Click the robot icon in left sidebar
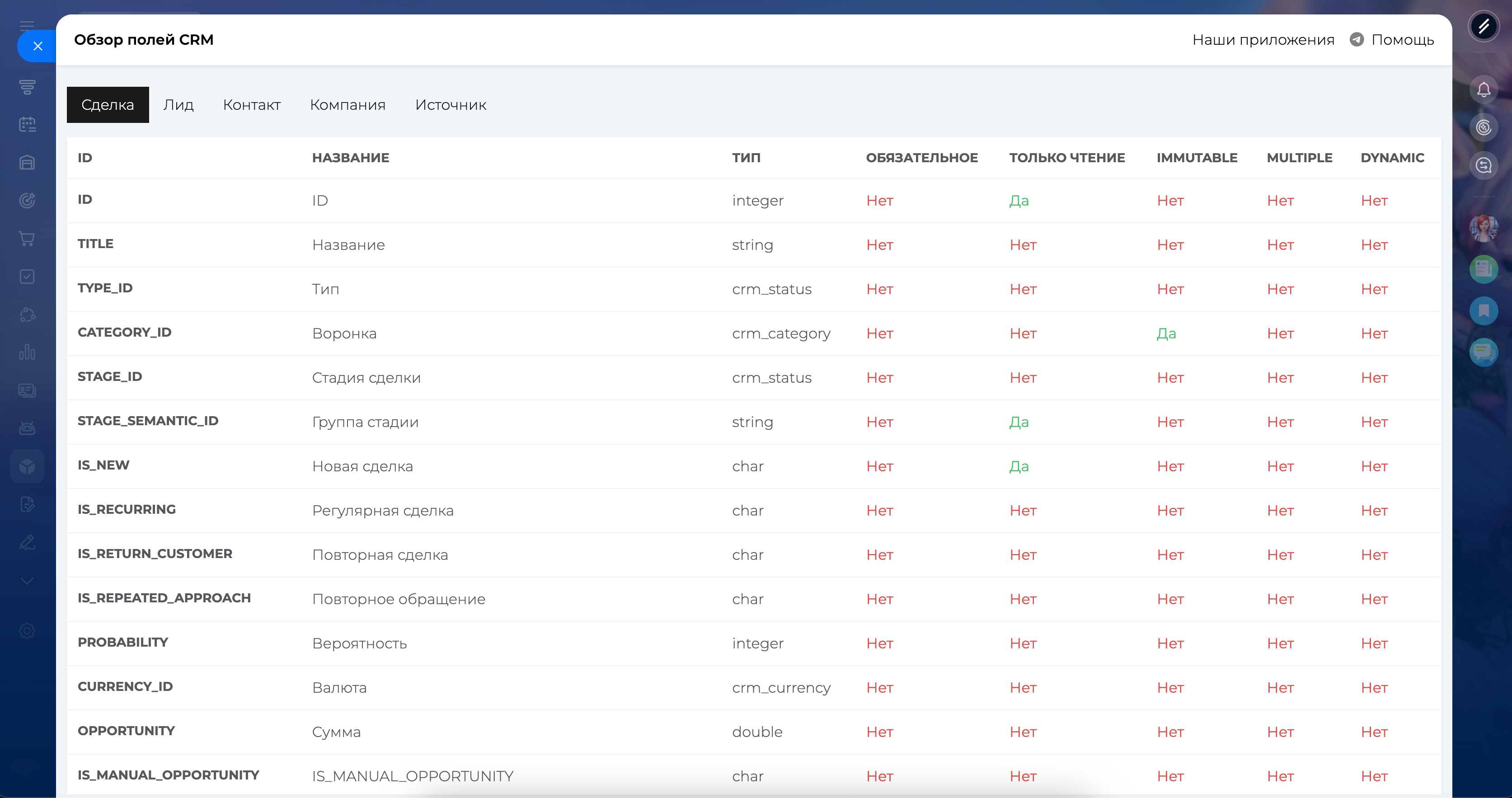 [x=27, y=428]
